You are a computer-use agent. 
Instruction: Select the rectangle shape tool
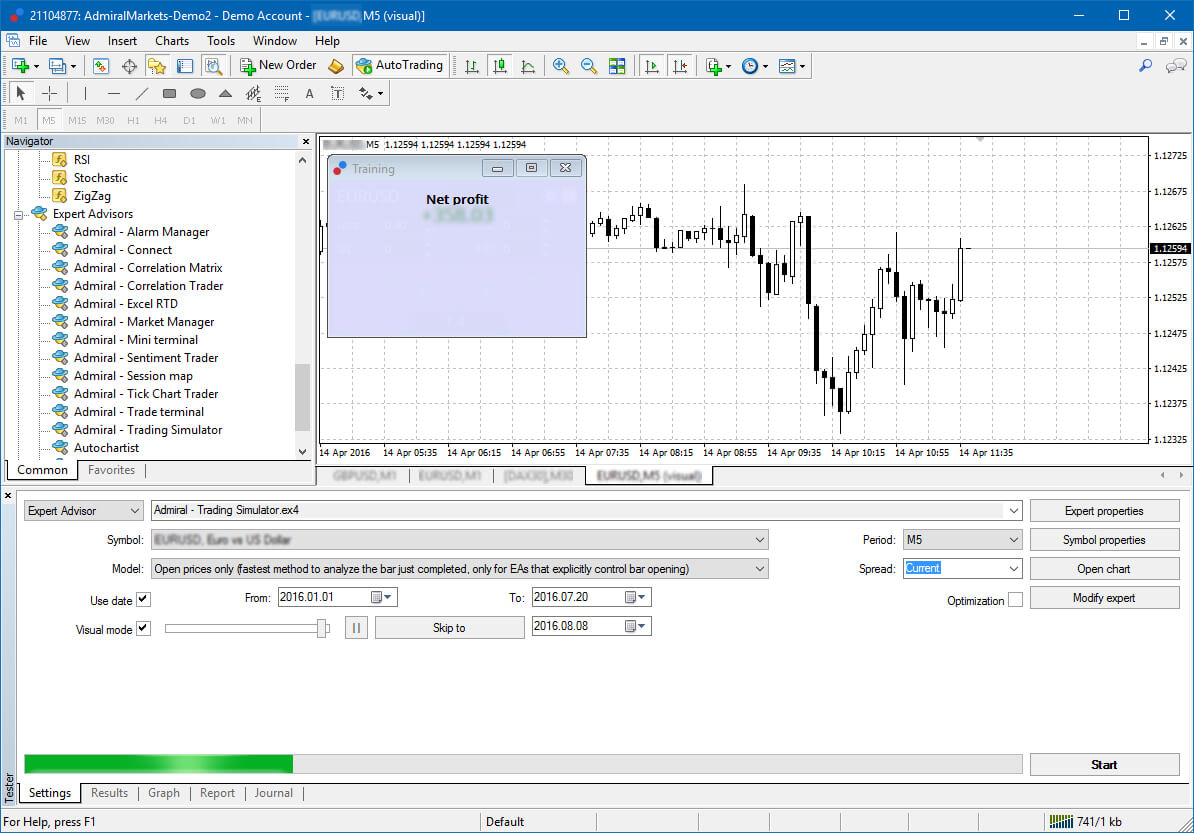[x=170, y=93]
